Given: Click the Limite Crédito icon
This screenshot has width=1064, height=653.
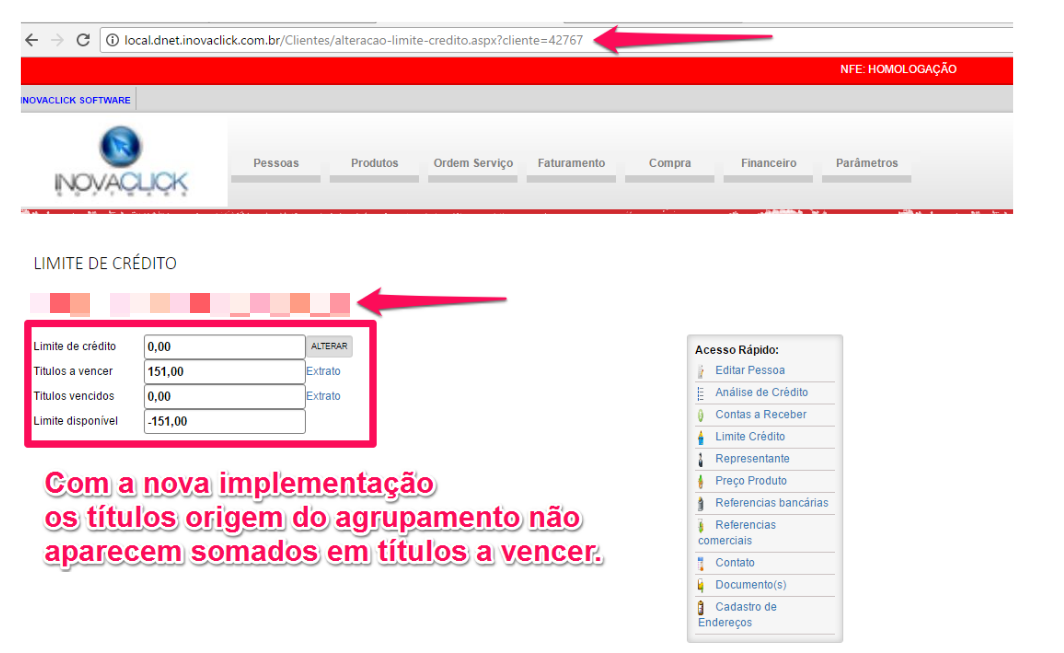Looking at the screenshot, I should [x=701, y=437].
